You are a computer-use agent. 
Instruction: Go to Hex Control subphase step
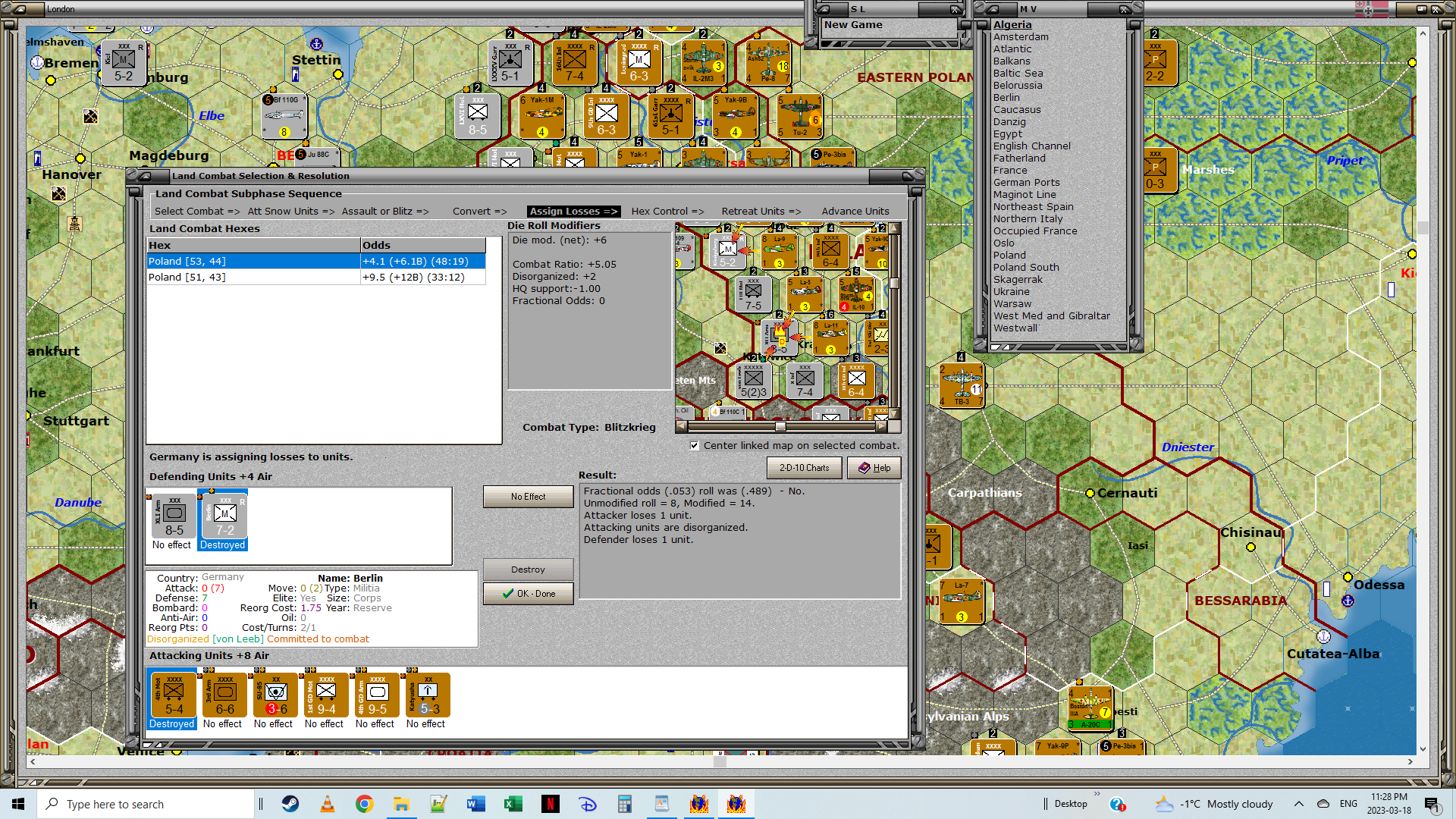[667, 212]
